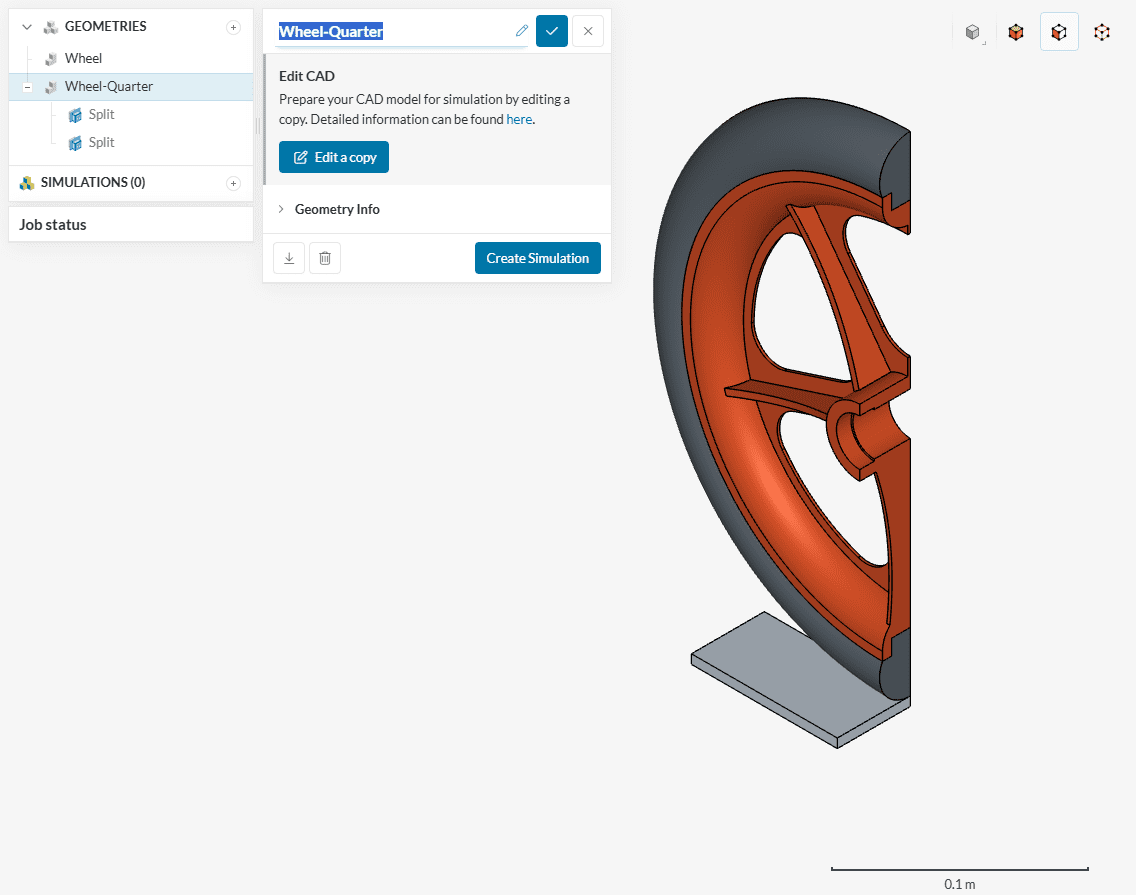
Task: Click the pencil rename icon
Action: (521, 31)
